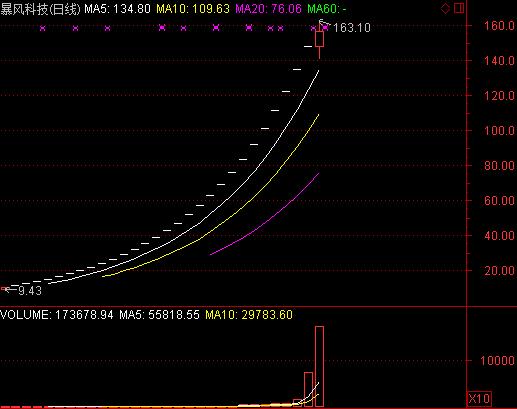The height and width of the screenshot is (409, 517).
Task: Select the volume MA10: 29783.60 label
Action: pos(249,315)
